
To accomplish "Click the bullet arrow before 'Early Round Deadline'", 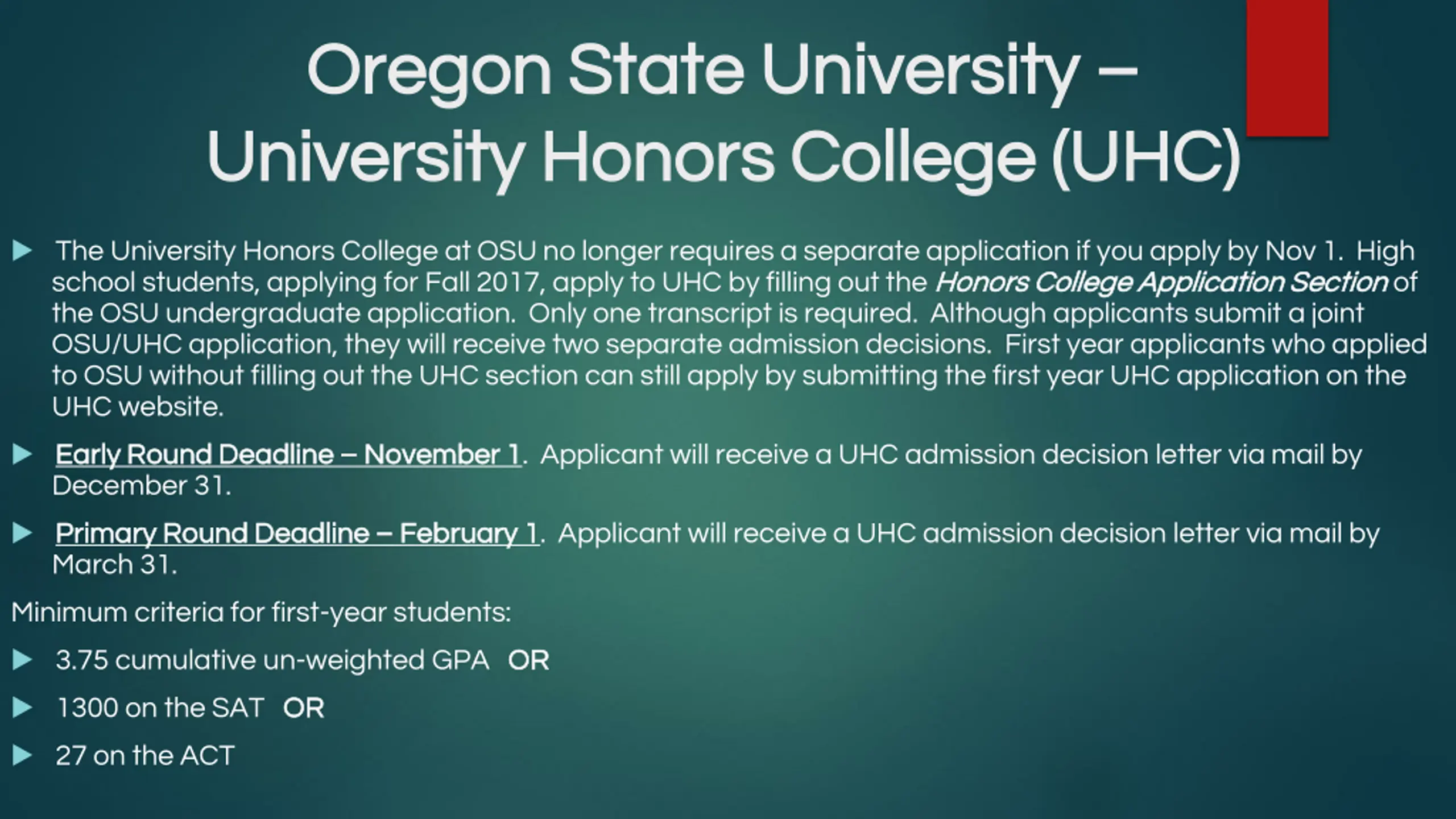I will [x=22, y=454].
